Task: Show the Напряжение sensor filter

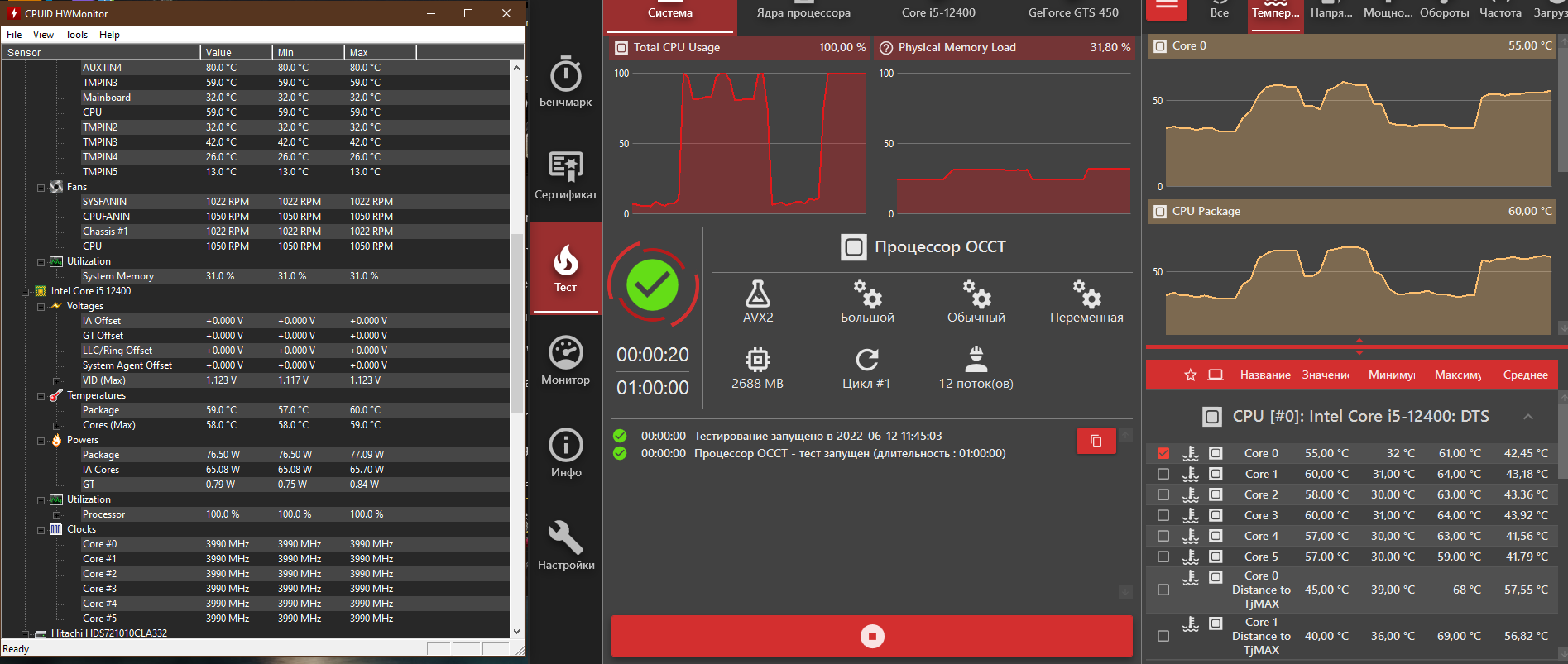Action: [x=1331, y=12]
